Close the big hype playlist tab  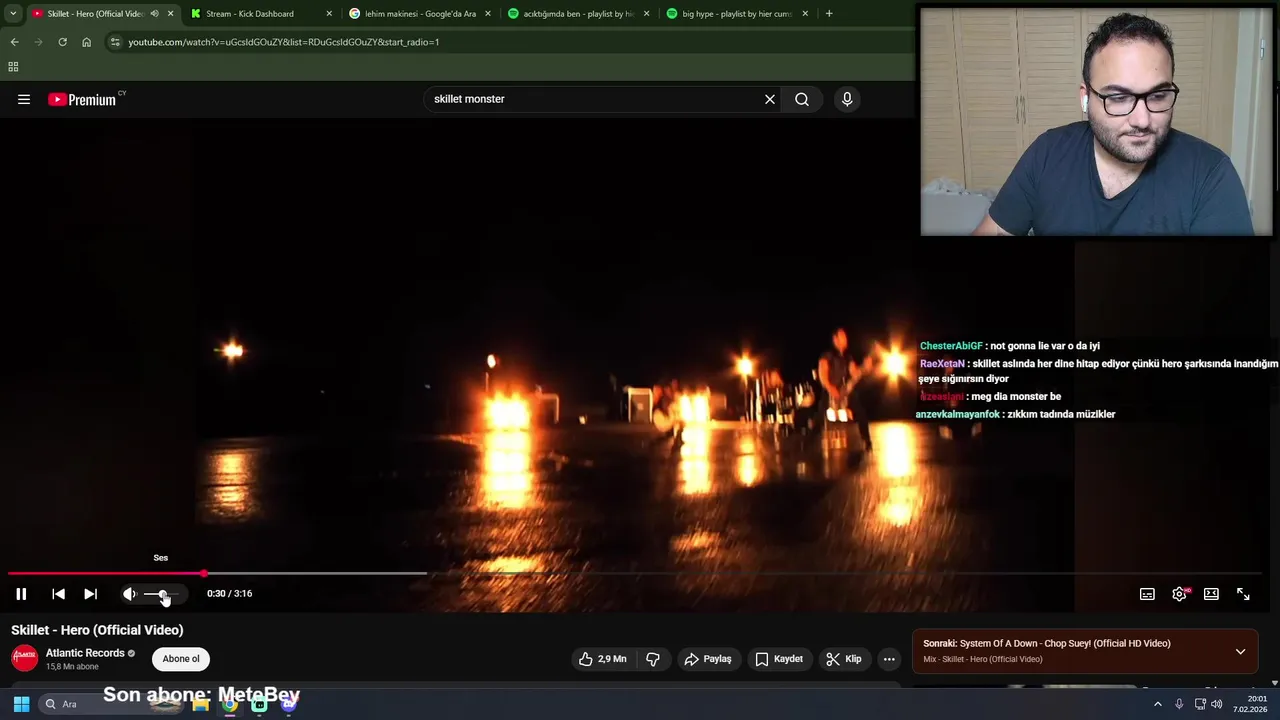[x=805, y=14]
